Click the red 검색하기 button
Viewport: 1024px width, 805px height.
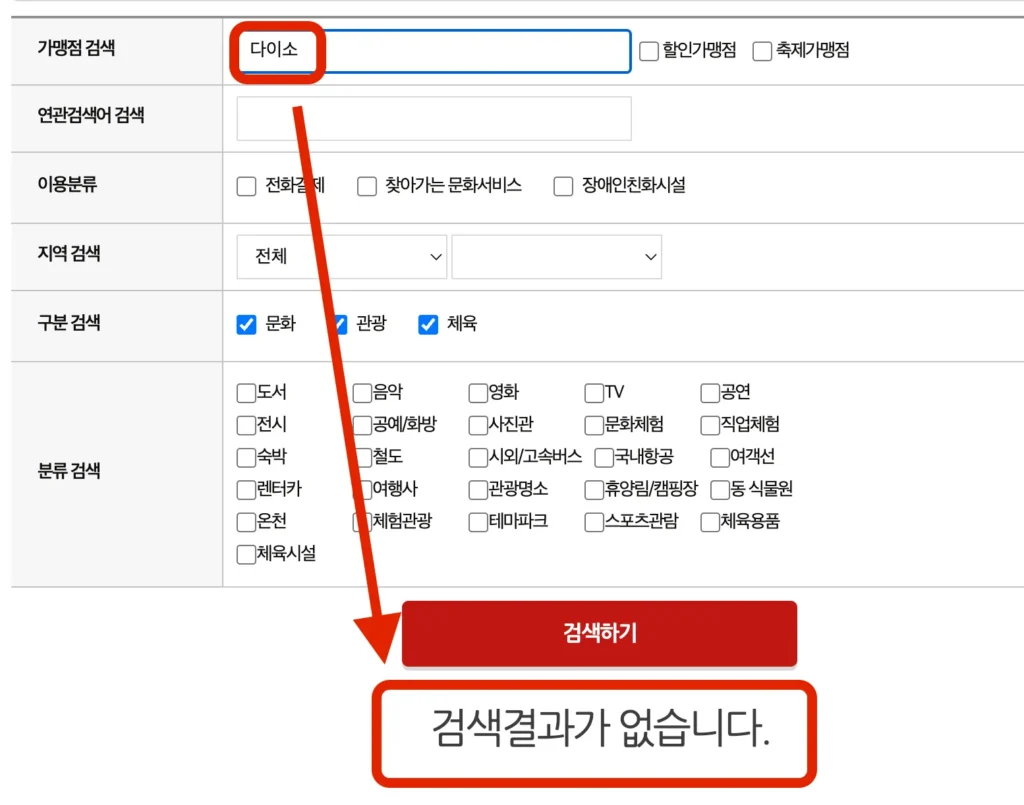pos(599,633)
